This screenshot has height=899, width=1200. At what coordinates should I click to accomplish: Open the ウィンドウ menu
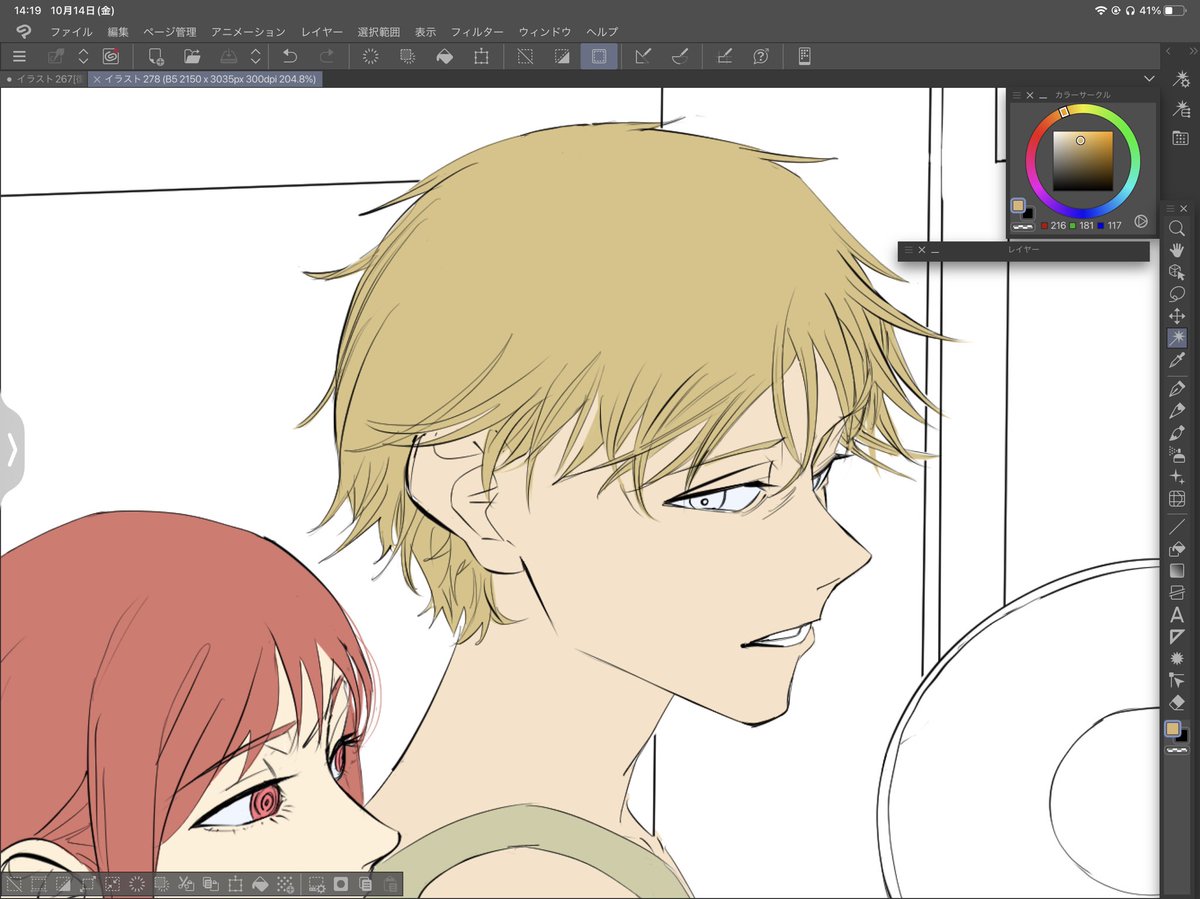click(x=544, y=32)
